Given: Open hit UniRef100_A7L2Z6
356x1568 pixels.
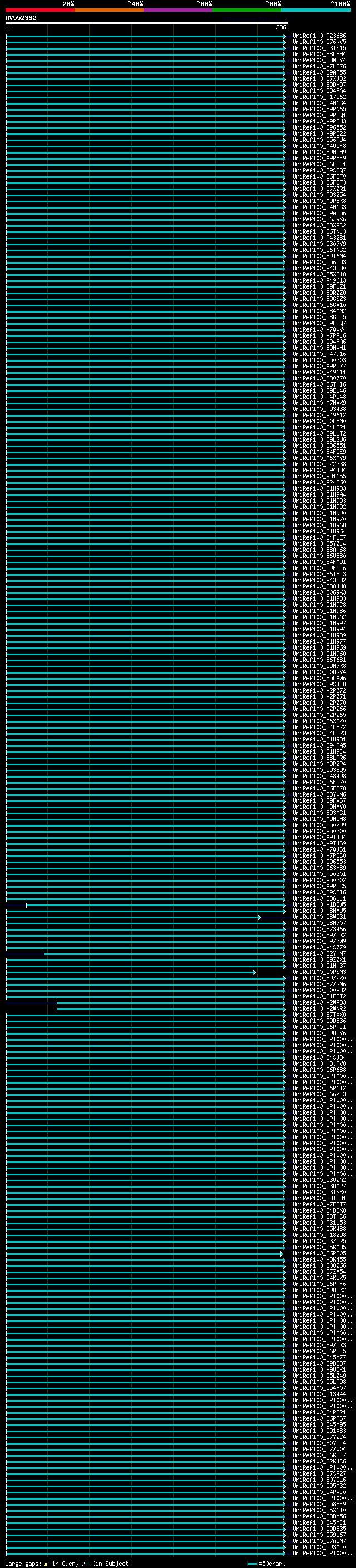Looking at the screenshot, I should 319,66.
